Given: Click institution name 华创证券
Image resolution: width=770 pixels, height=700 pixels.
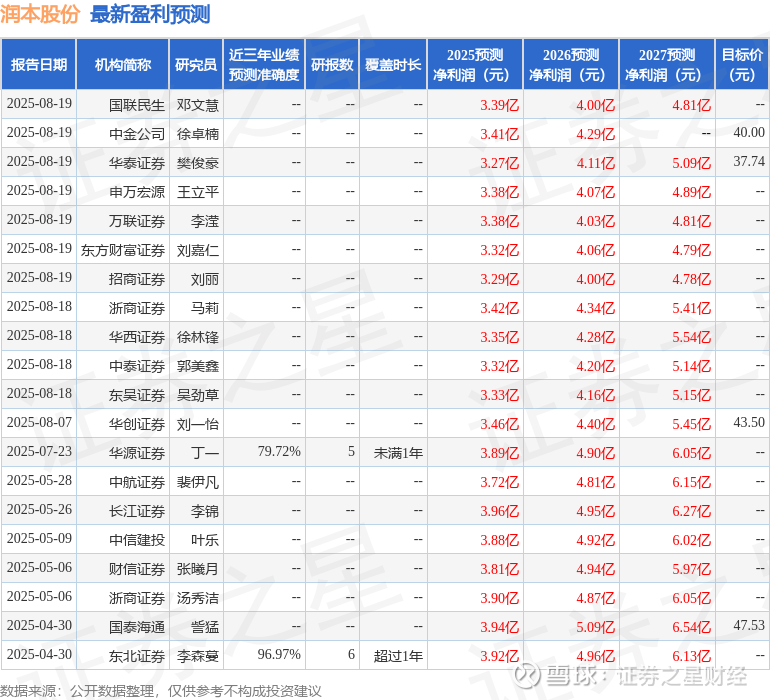Looking at the screenshot, I should pyautogui.click(x=137, y=423).
